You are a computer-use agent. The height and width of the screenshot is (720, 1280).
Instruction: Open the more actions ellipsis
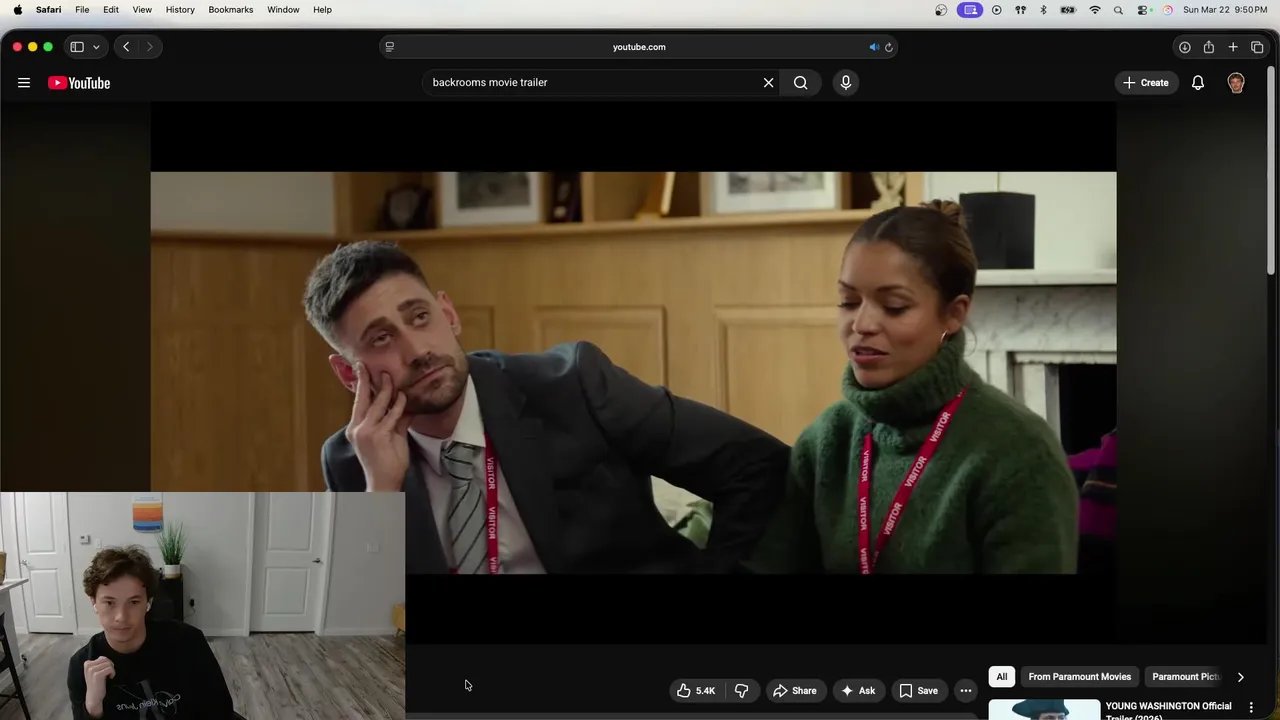[966, 691]
